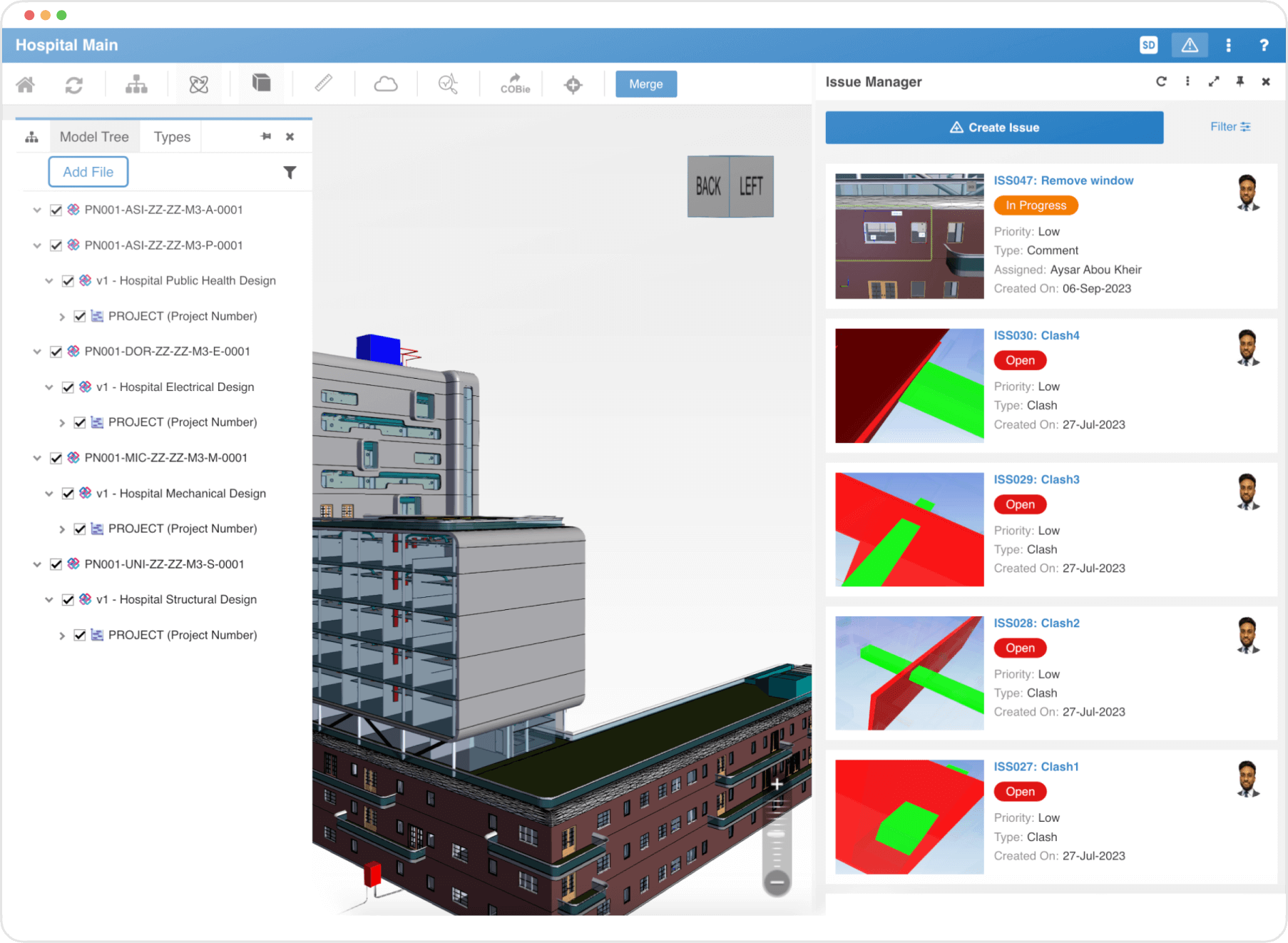Click the zoom in plus button in viewer

coord(777,784)
